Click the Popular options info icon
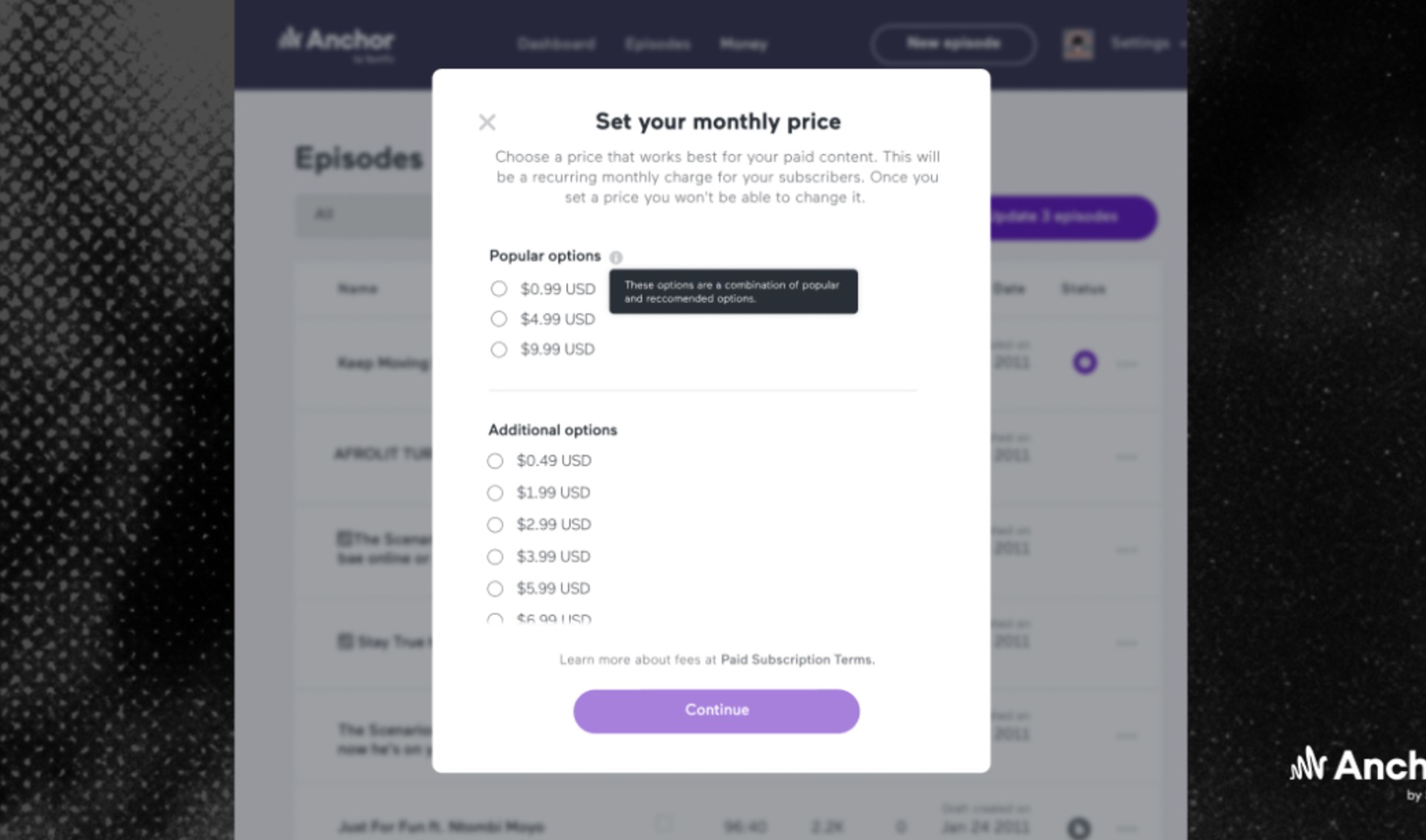 click(x=616, y=257)
